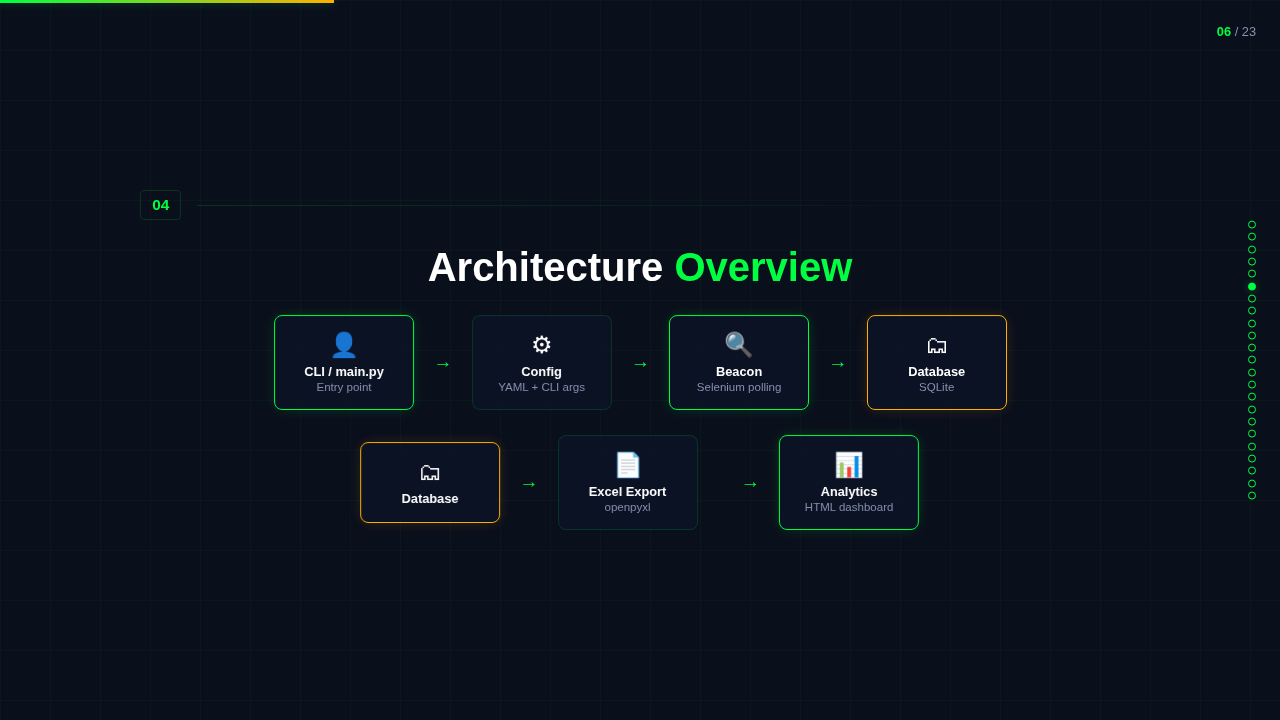Click the folder icon in Database SQLite card
The height and width of the screenshot is (720, 1280).
[937, 345]
